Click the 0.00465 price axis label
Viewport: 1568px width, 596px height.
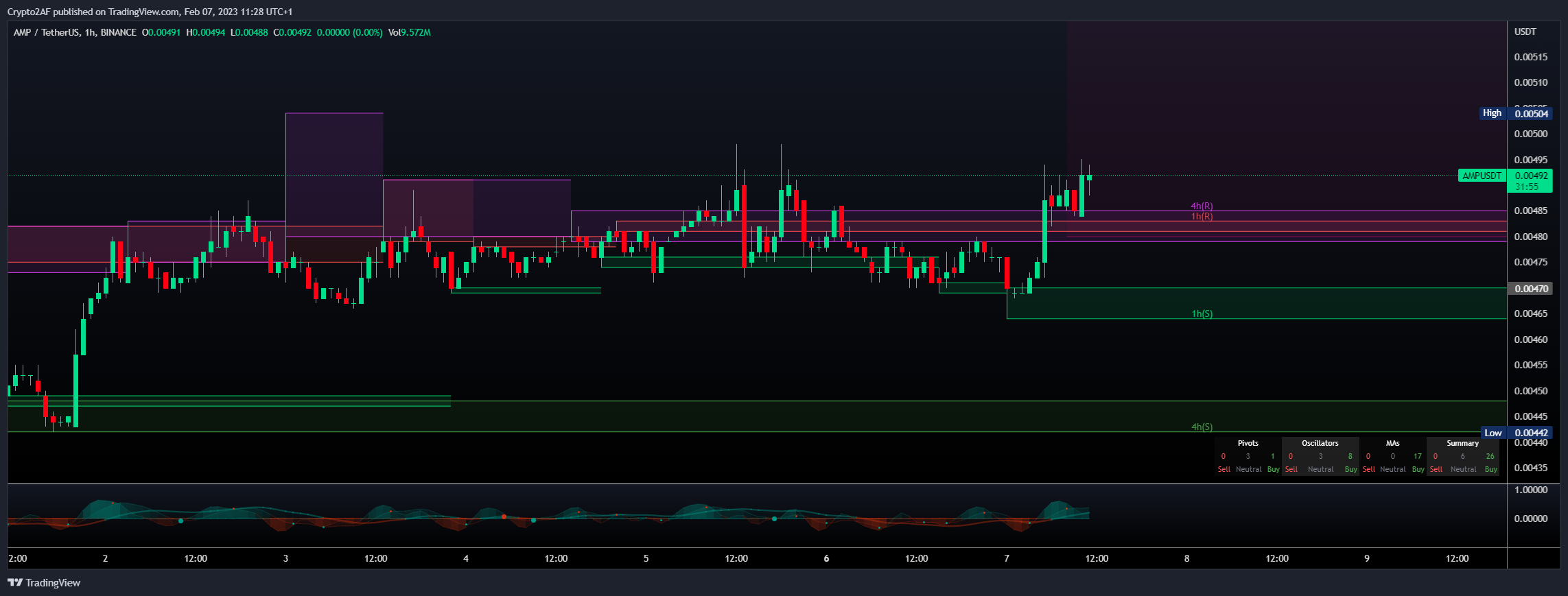click(1531, 313)
